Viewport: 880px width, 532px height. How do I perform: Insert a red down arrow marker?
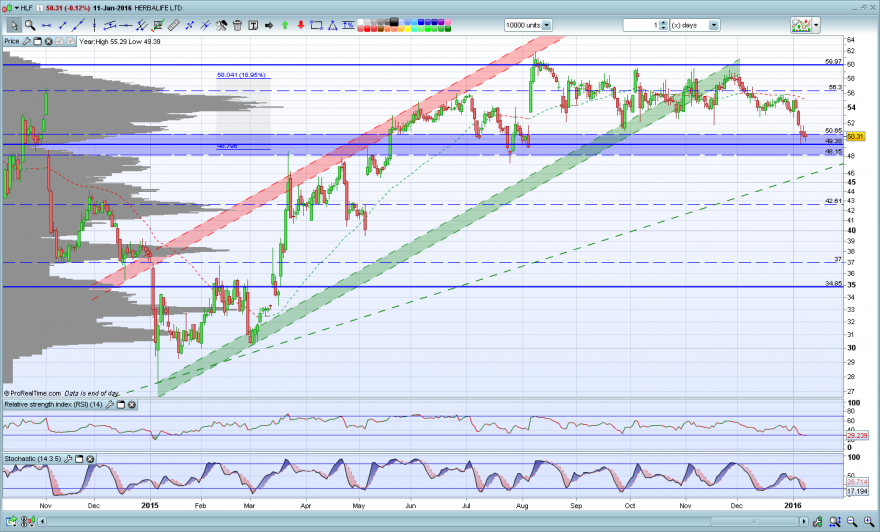(301, 25)
